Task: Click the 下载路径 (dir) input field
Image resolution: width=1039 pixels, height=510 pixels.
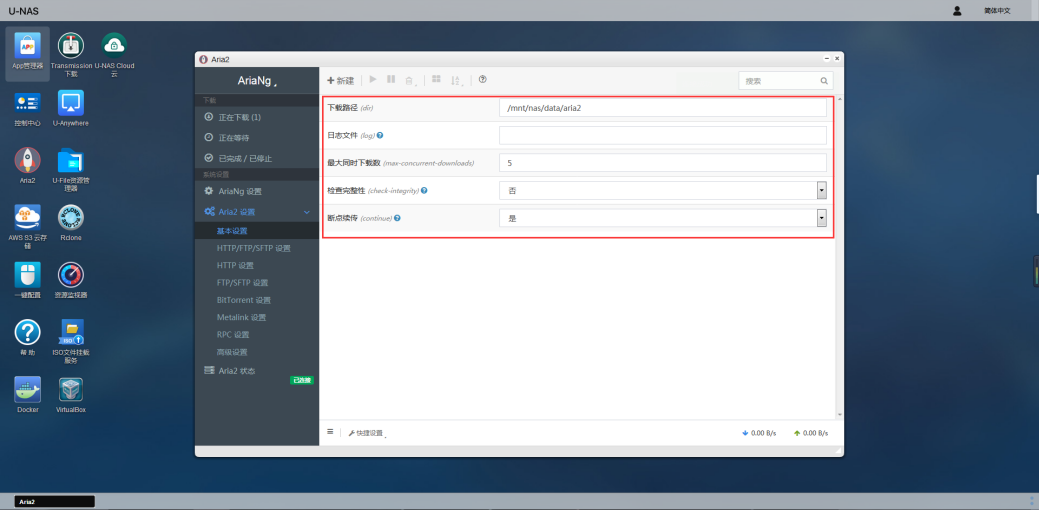Action: click(663, 107)
